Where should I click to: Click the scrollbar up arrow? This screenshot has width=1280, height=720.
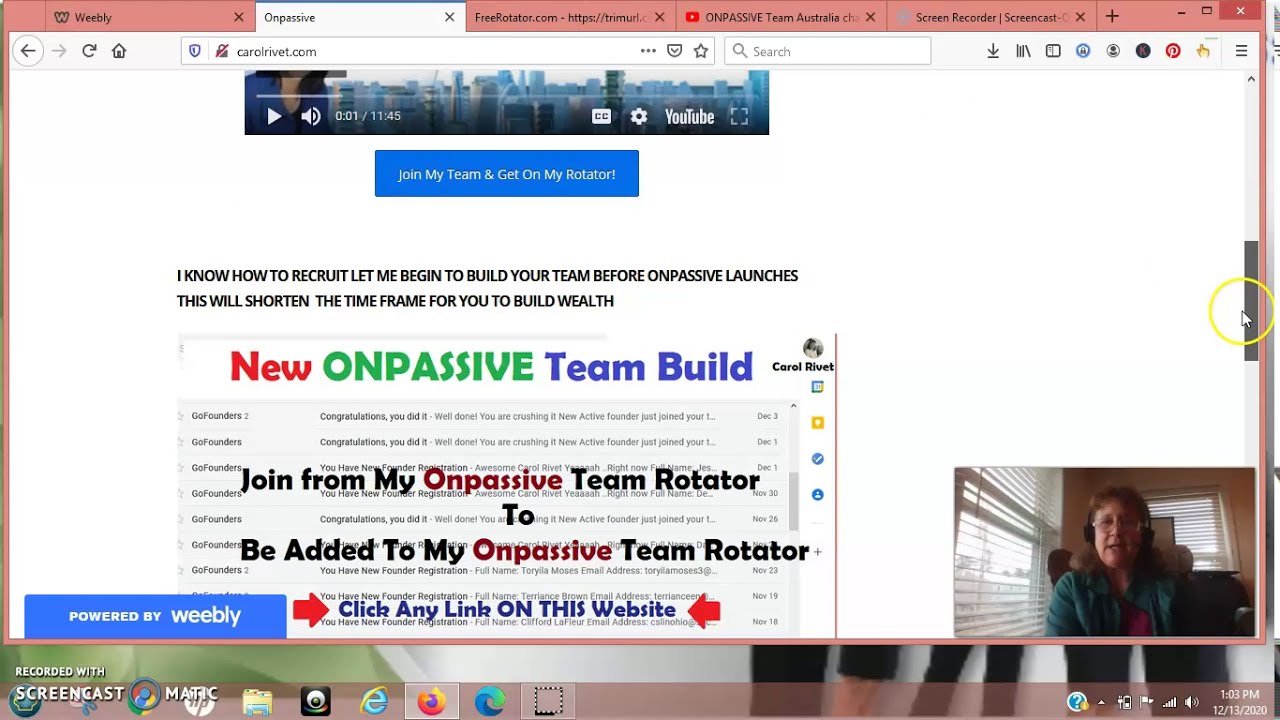(1250, 79)
